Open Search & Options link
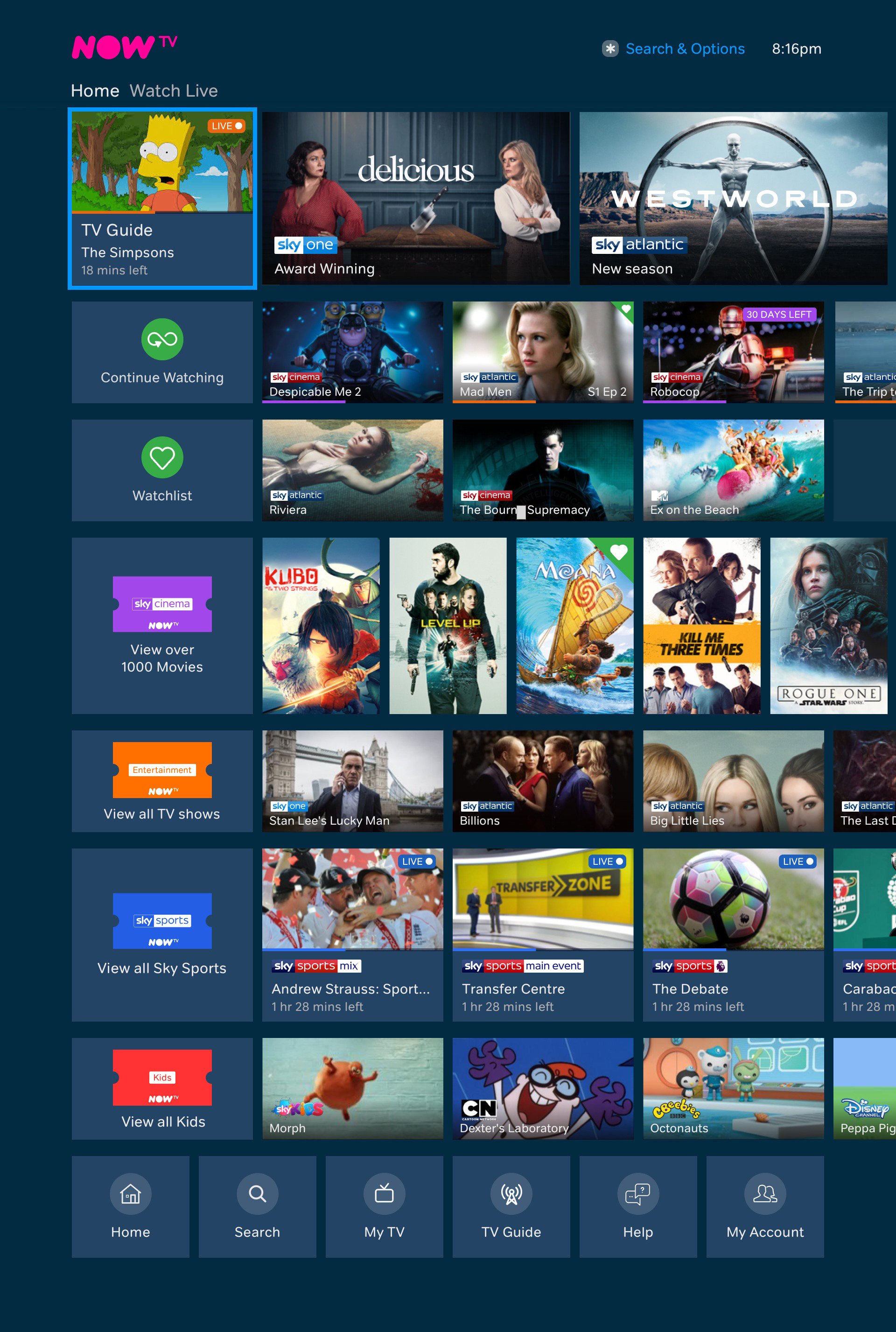This screenshot has width=896, height=1332. pos(685,49)
